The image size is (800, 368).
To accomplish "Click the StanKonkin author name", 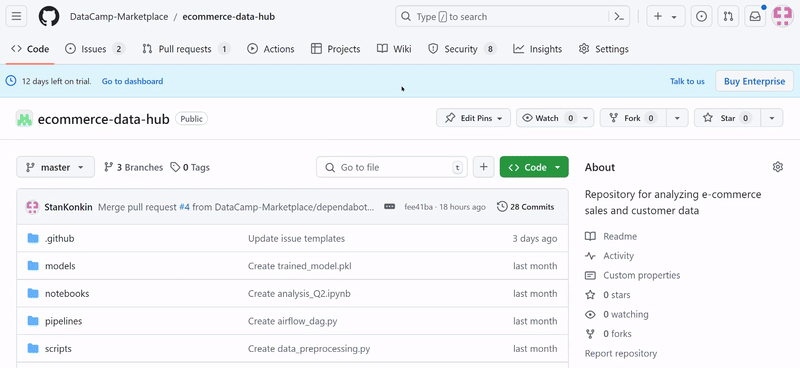I will pos(68,207).
